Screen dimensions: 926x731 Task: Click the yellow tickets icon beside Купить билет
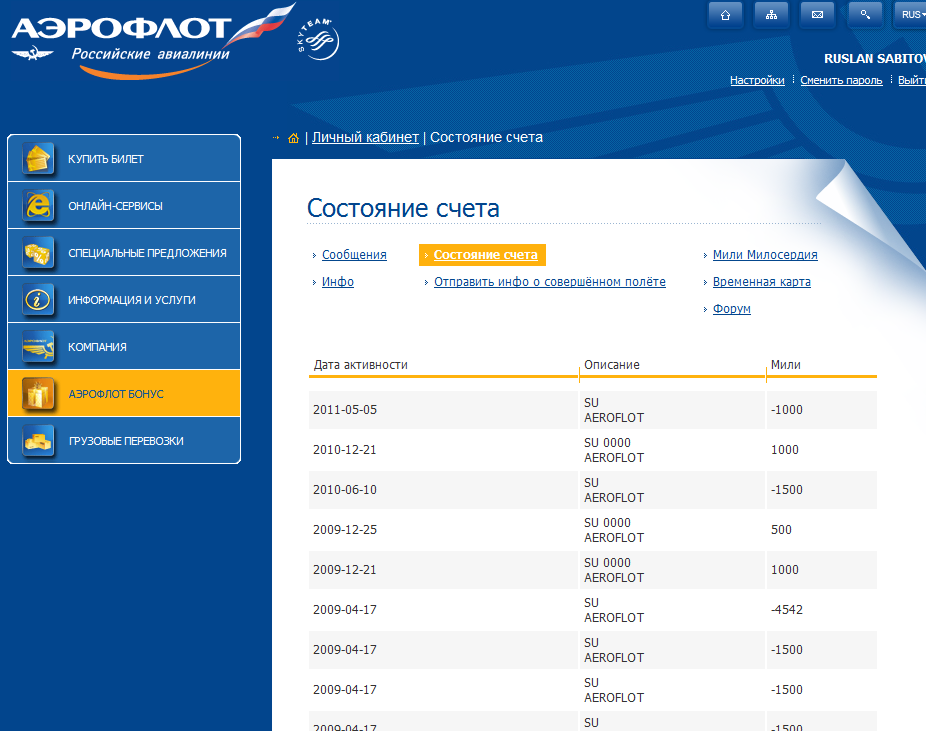(38, 159)
